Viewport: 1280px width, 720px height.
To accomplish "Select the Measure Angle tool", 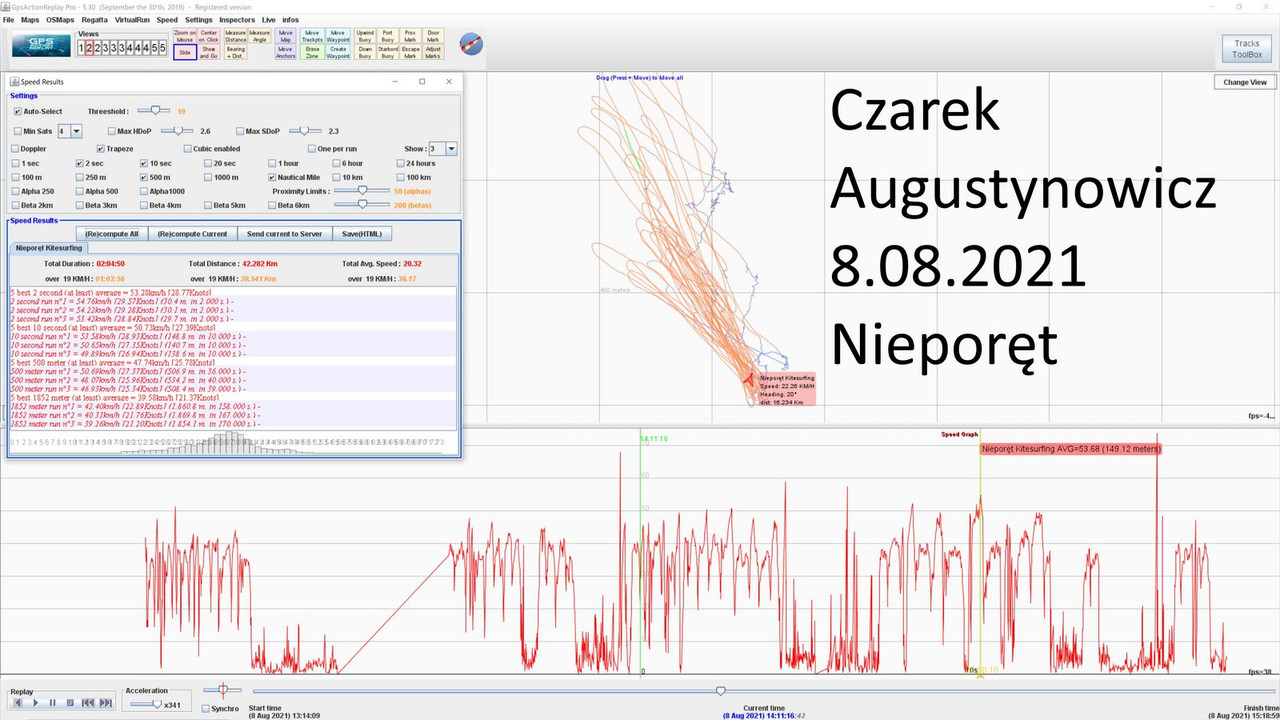I will click(x=260, y=35).
